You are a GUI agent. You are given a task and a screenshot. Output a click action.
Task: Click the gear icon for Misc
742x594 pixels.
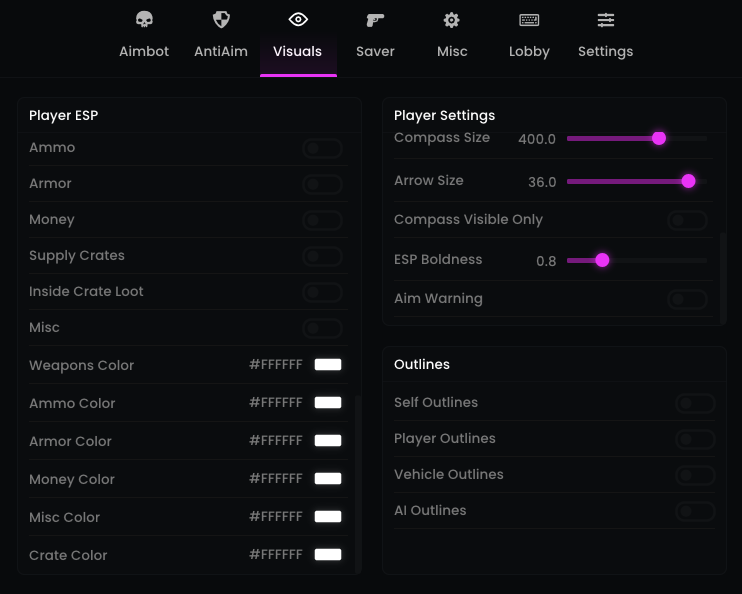[x=452, y=20]
